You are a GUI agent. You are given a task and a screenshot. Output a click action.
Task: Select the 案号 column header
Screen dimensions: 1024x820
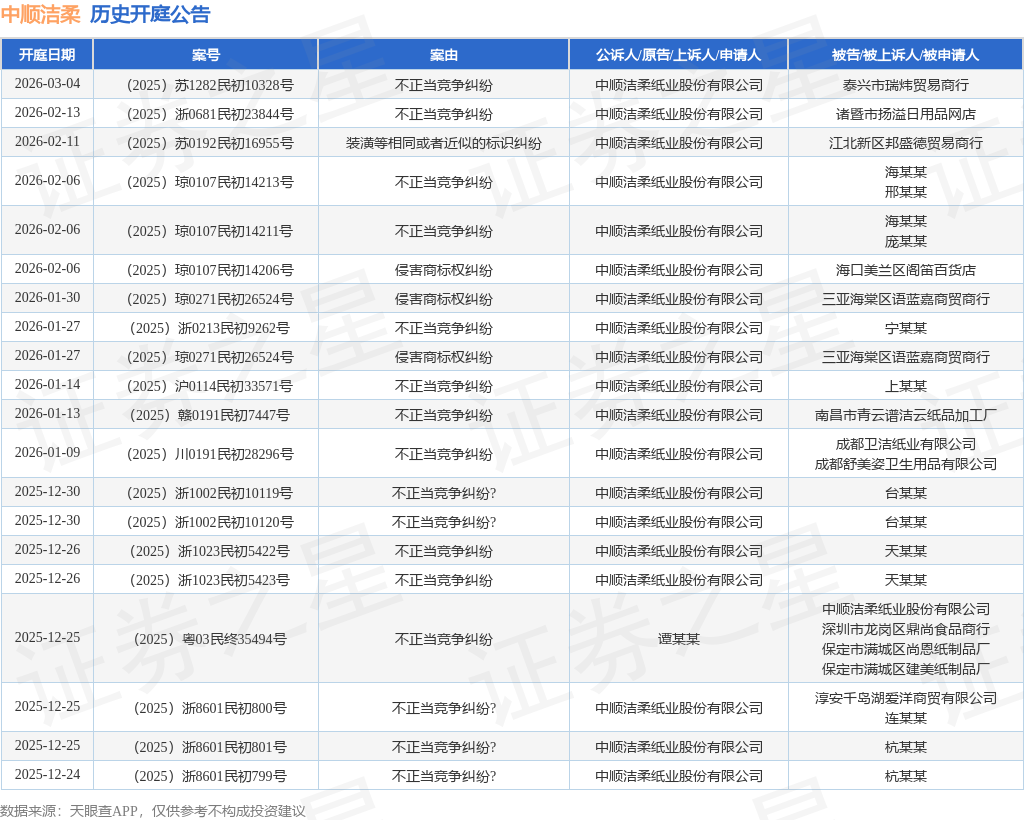point(206,55)
